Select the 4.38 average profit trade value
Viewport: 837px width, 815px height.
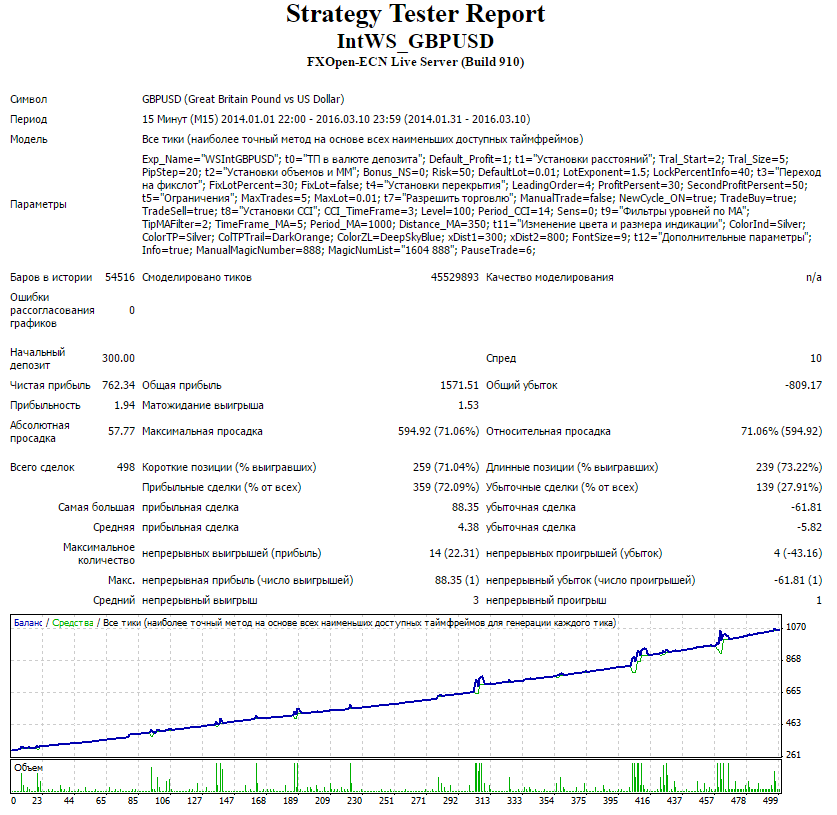468,527
